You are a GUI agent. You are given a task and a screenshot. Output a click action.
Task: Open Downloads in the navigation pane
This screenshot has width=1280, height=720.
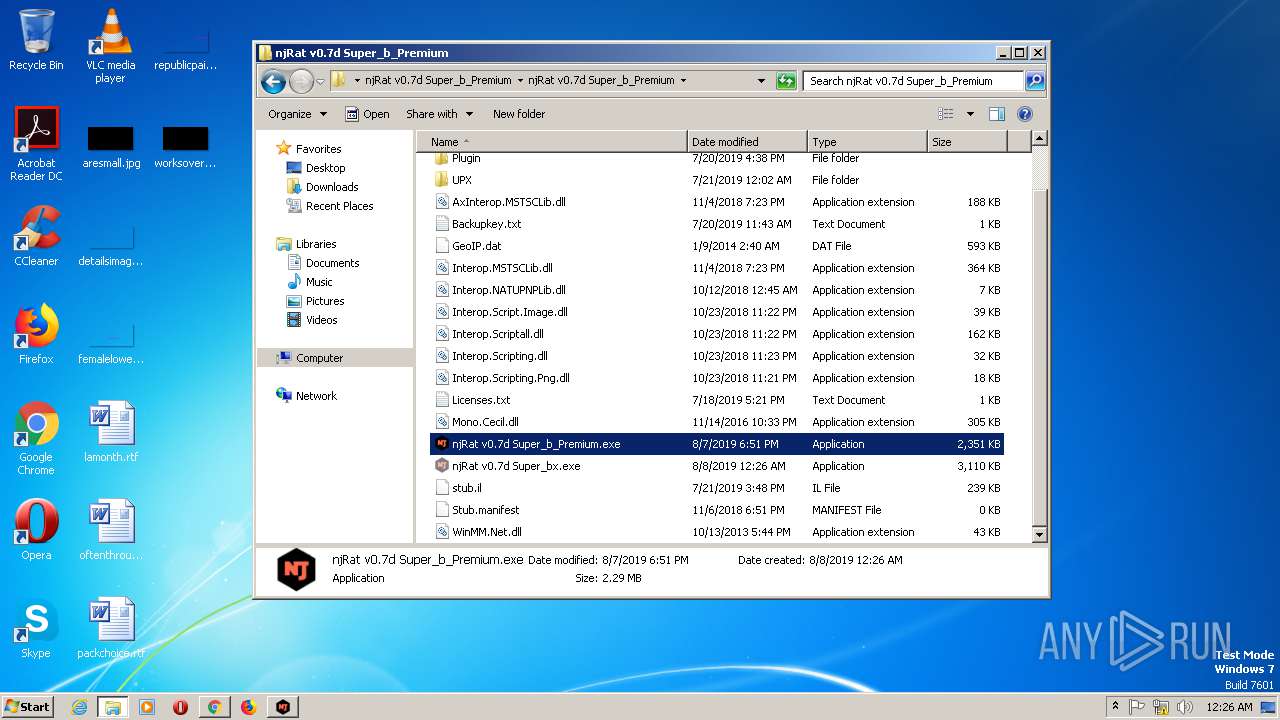[x=322, y=187]
